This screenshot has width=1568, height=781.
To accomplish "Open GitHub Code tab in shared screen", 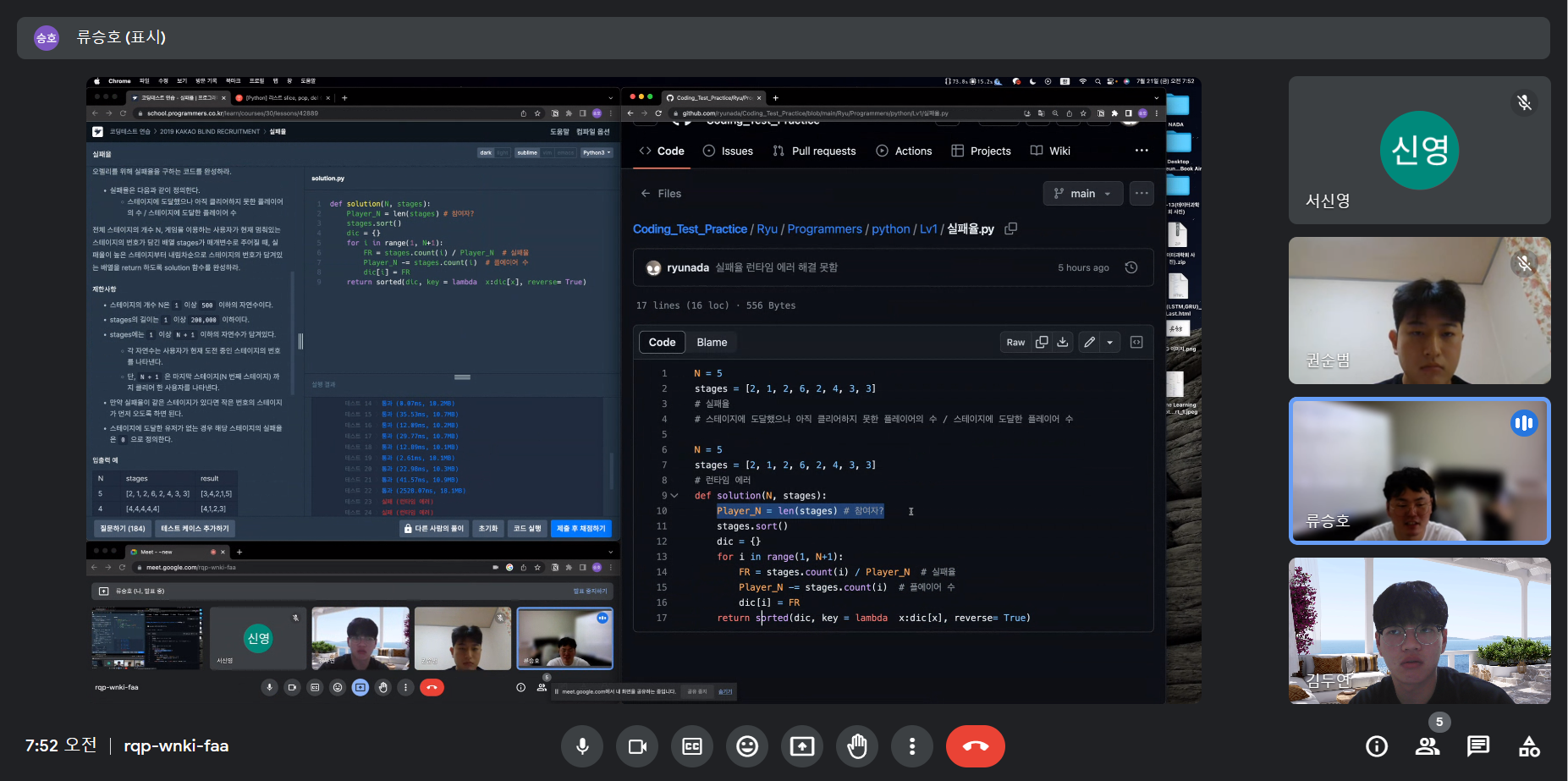I will [x=662, y=151].
